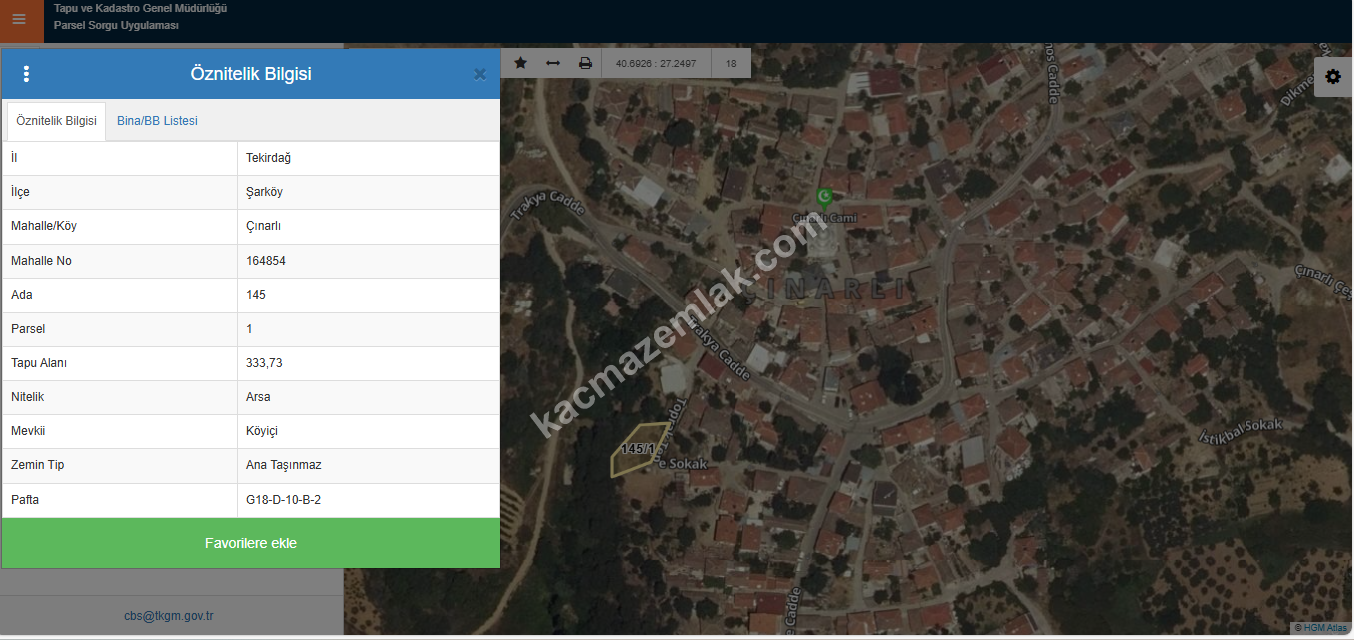Close the Öznitelik Bilgisi panel

480,74
